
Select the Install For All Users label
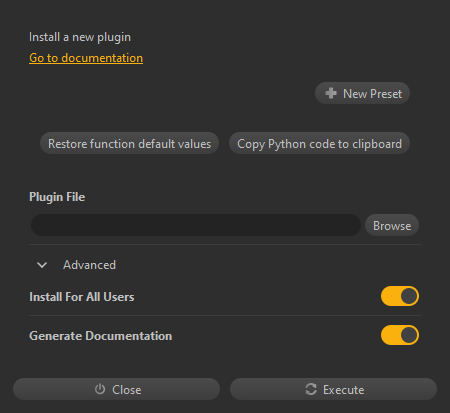point(82,297)
